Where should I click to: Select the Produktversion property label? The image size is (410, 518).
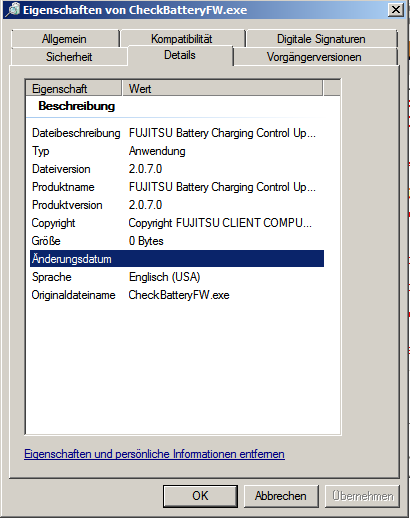[x=67, y=205]
